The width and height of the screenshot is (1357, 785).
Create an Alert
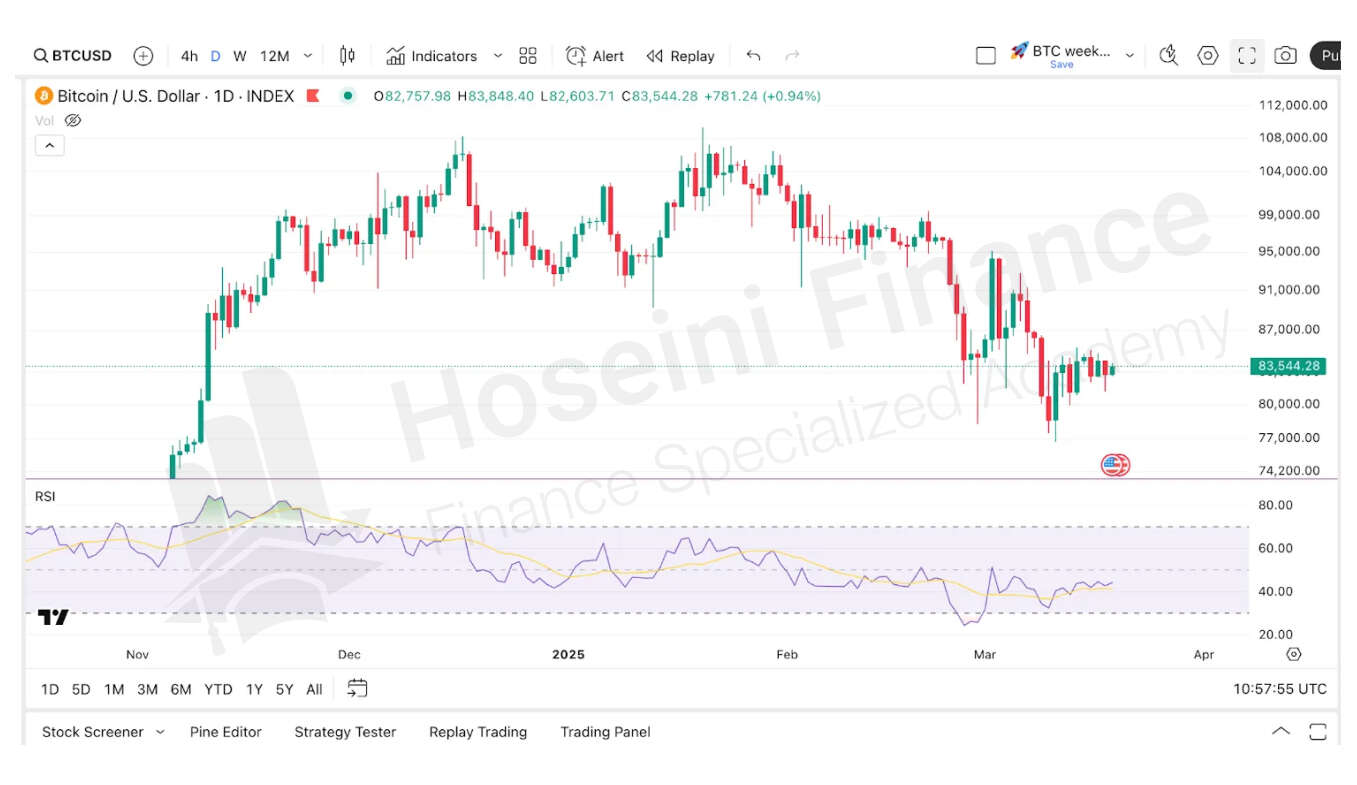pos(595,56)
